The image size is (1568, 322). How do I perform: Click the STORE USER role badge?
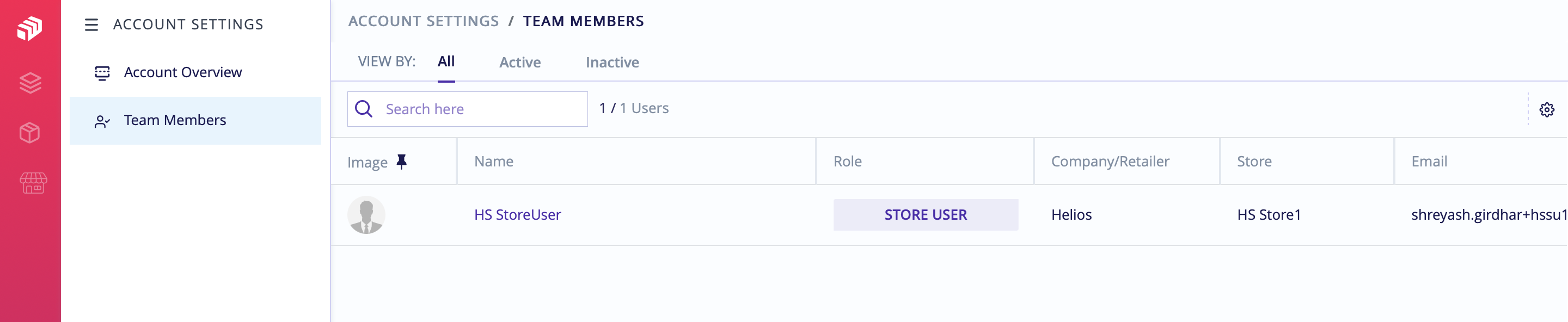925,215
